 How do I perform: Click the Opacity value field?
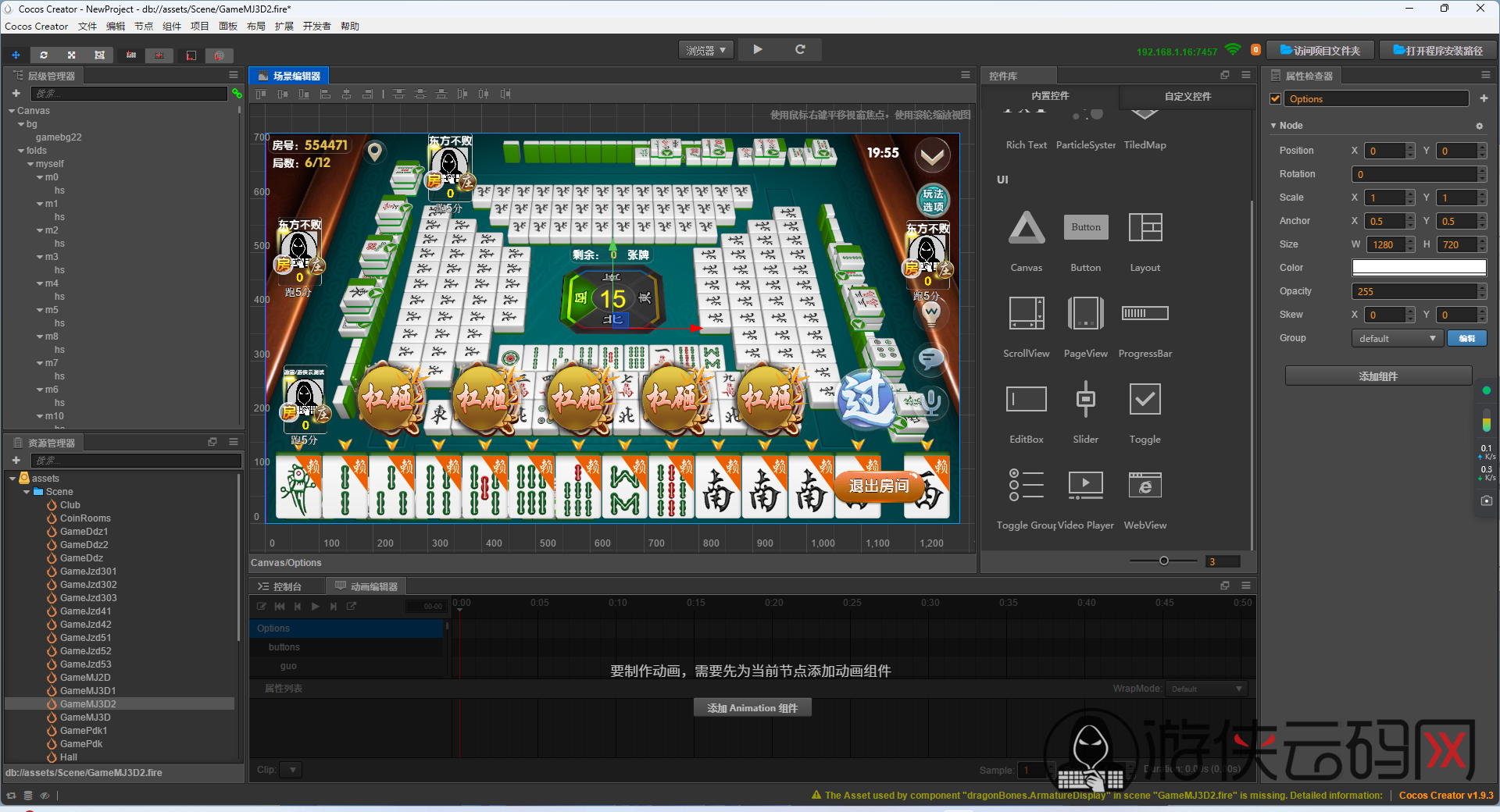(x=1419, y=291)
